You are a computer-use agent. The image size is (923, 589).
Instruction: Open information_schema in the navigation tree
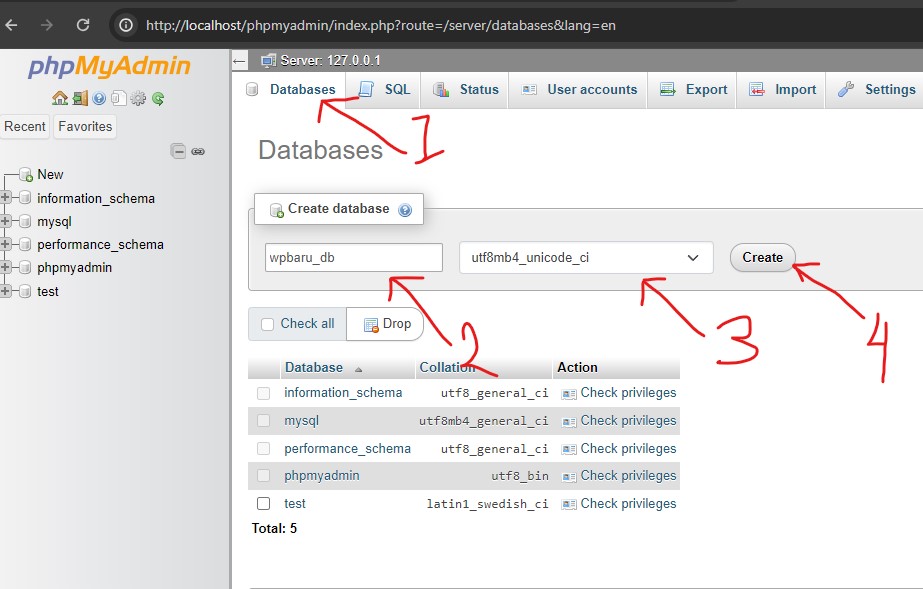96,199
